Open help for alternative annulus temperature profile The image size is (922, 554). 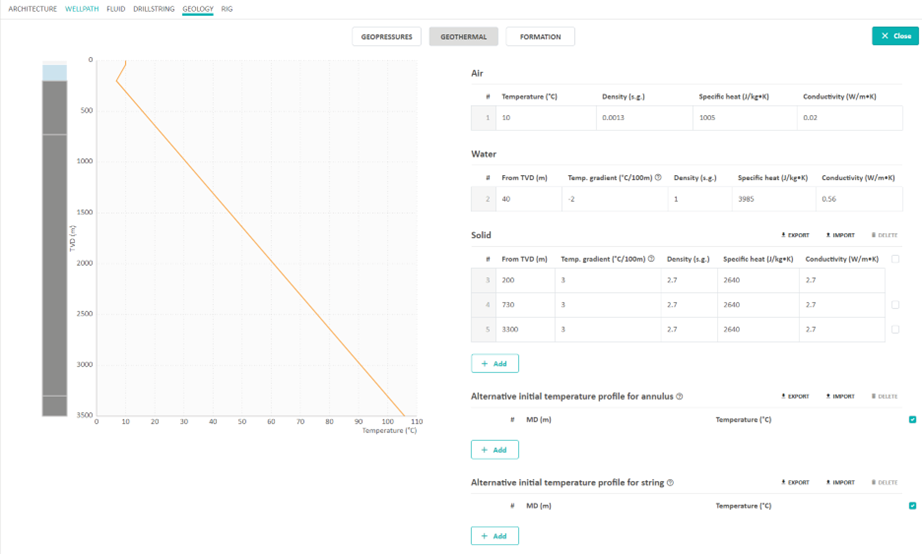pyautogui.click(x=680, y=396)
